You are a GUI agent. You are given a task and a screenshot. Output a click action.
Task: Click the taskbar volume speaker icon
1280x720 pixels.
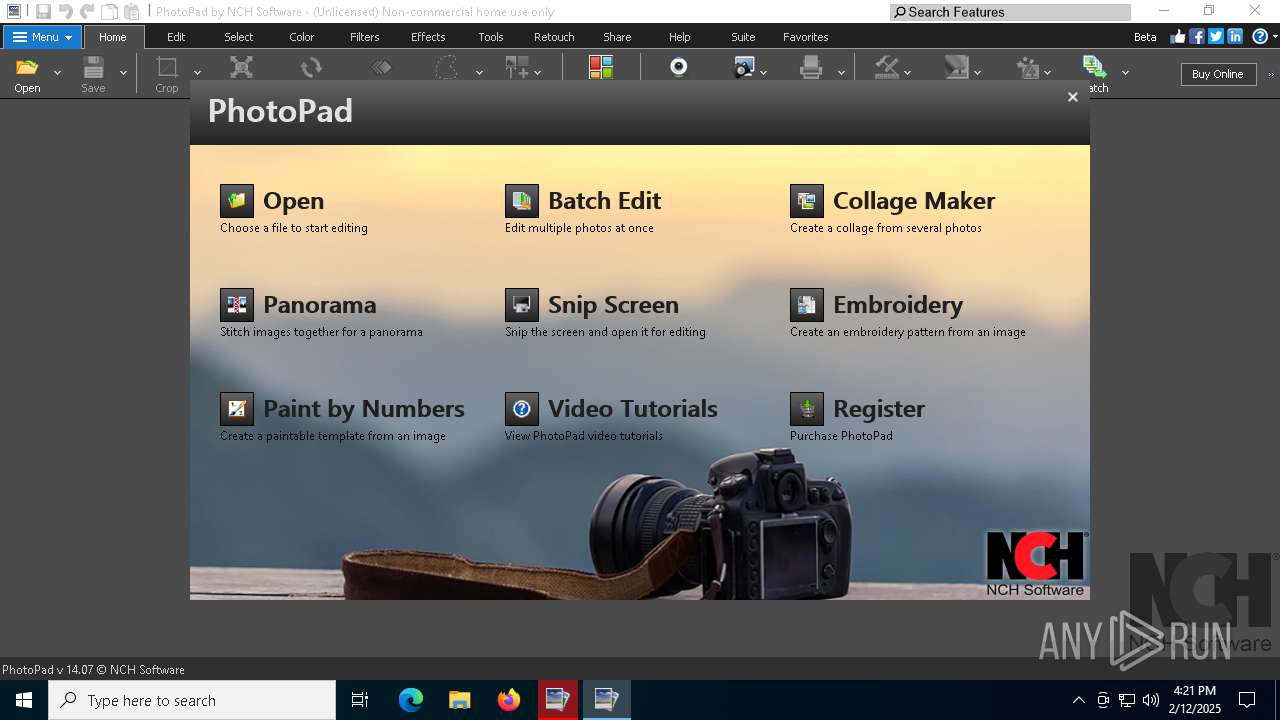click(x=1151, y=700)
